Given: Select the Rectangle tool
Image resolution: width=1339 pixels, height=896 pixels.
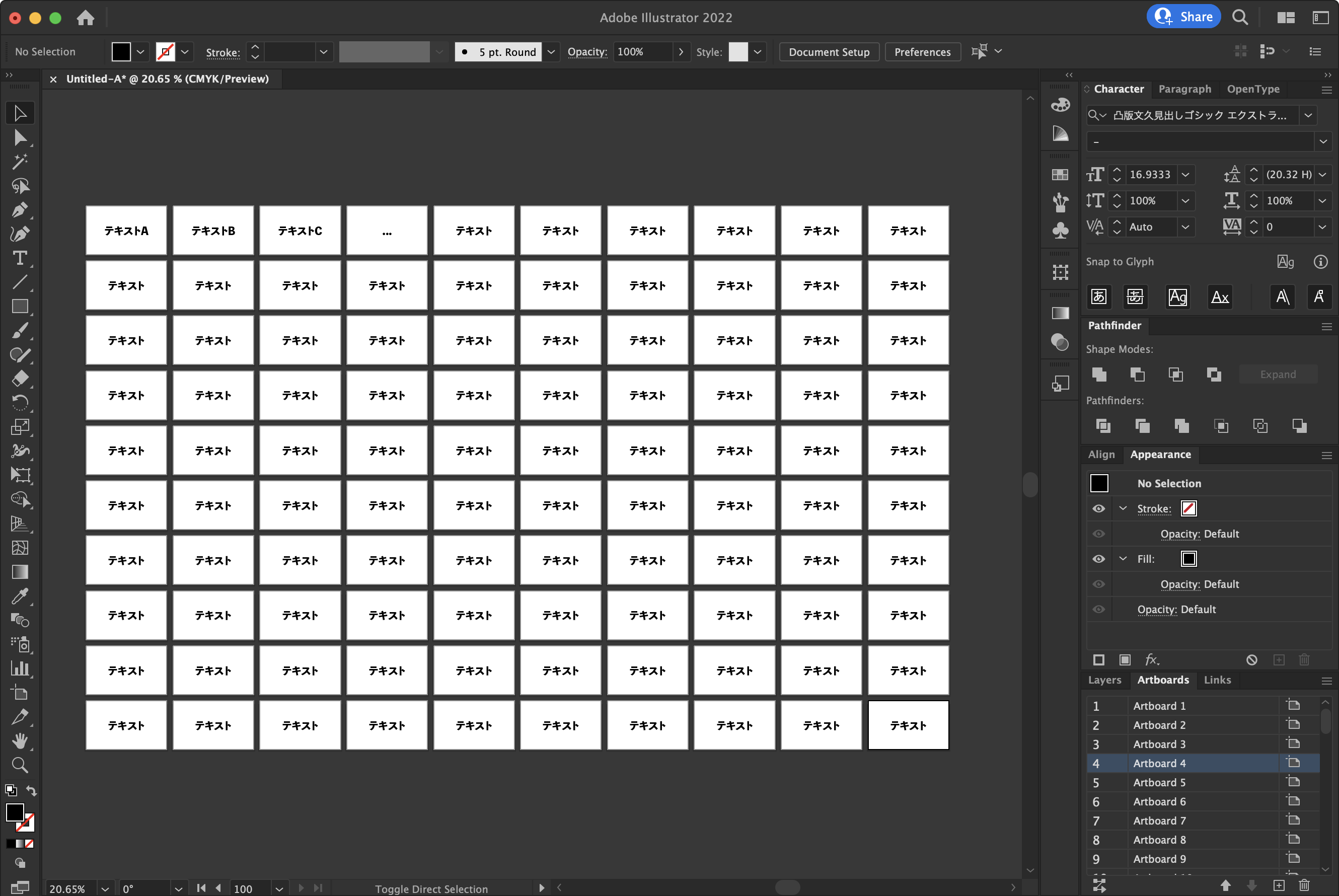Looking at the screenshot, I should 21,306.
